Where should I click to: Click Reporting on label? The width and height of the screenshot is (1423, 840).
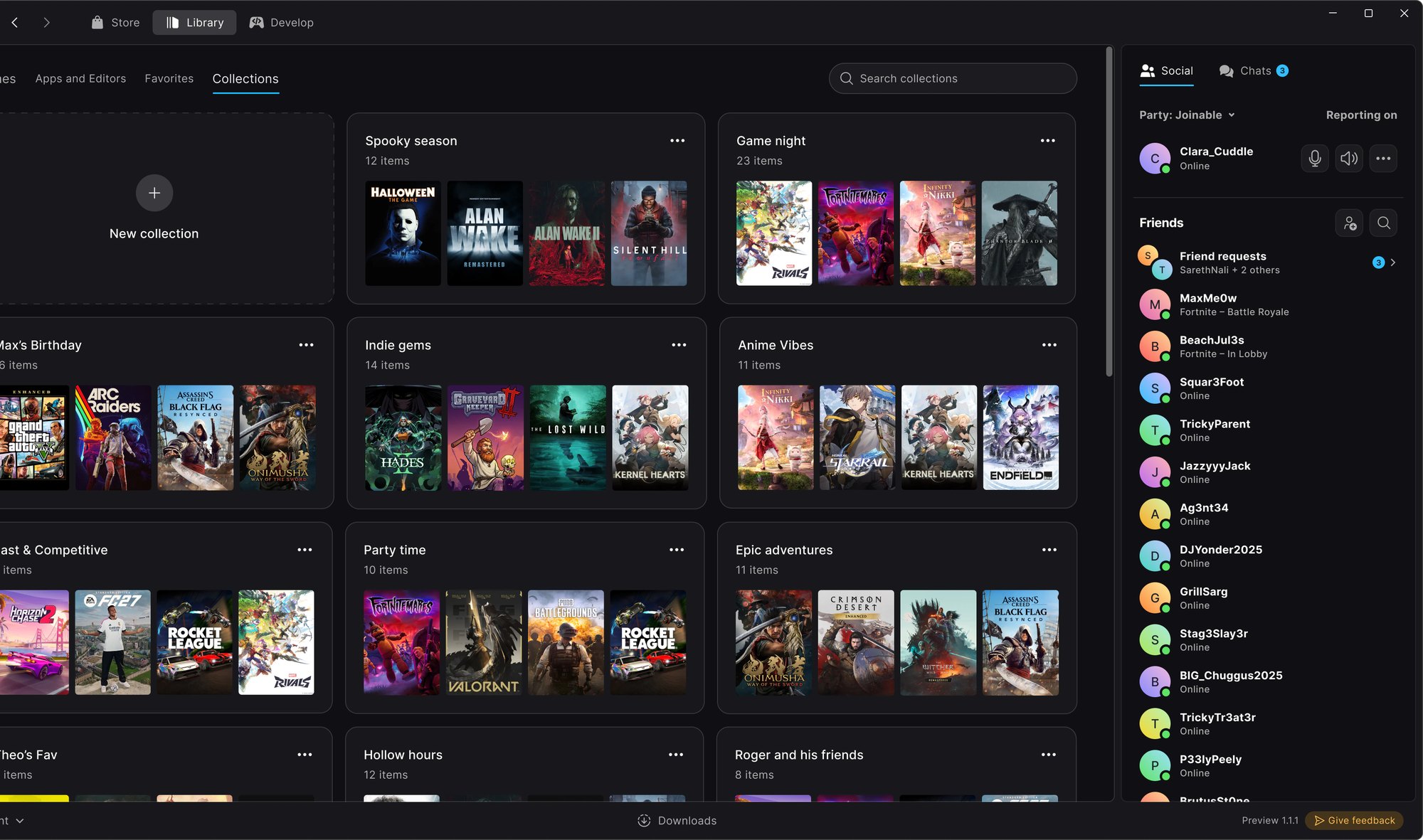[1361, 115]
